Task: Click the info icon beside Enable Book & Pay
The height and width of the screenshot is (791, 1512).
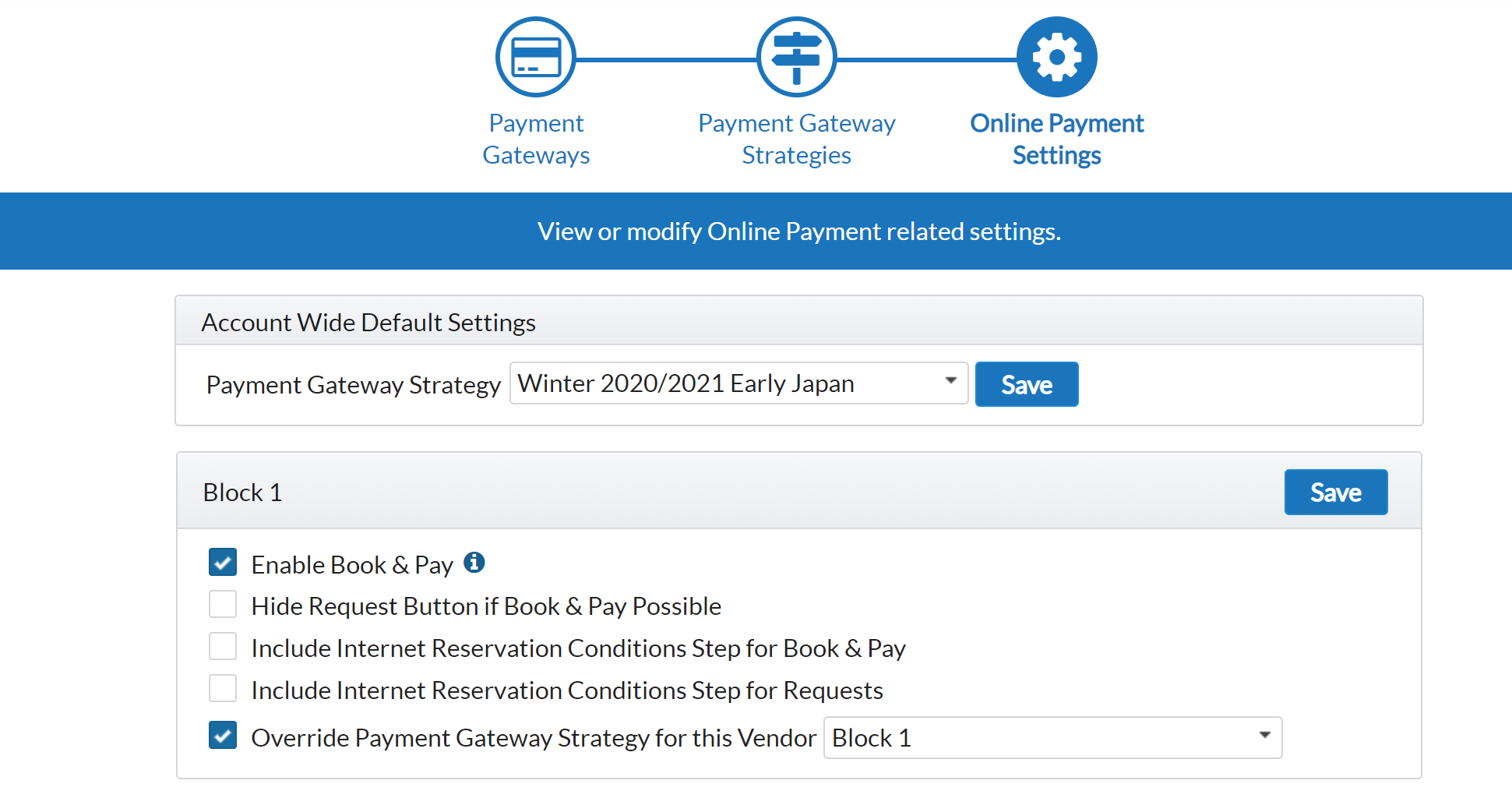Action: [474, 562]
